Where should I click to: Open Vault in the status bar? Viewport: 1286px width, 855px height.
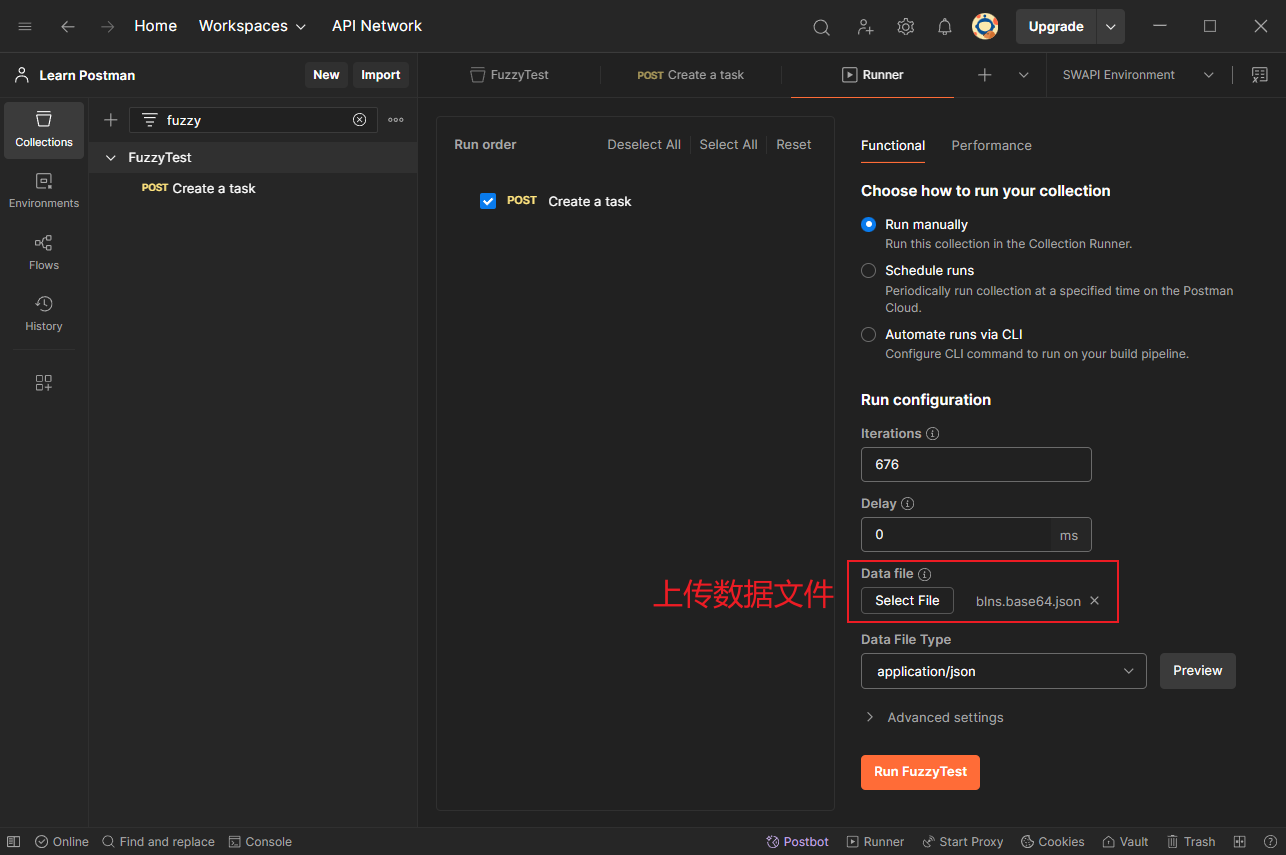1125,842
